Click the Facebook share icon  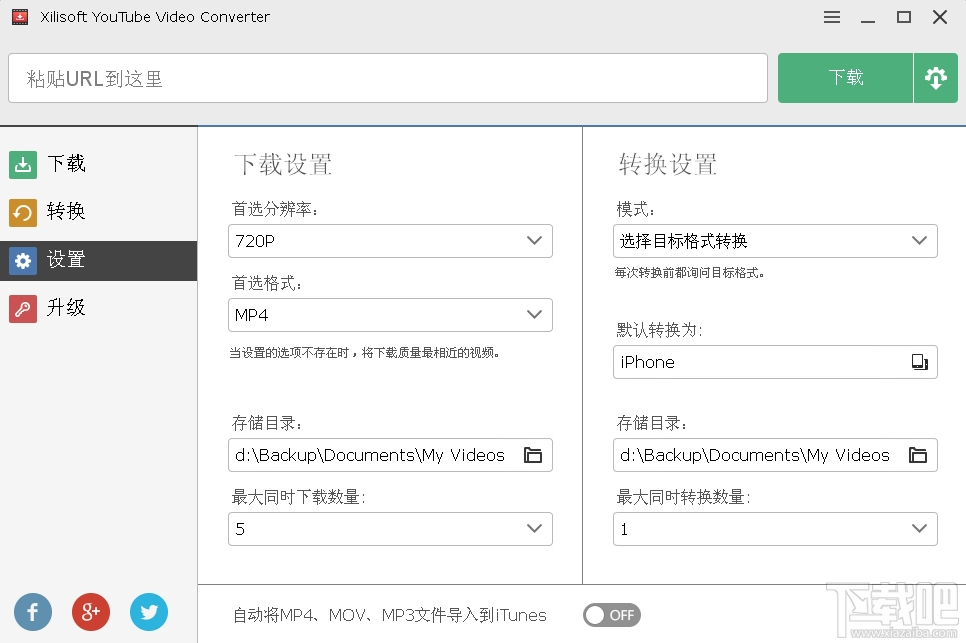33,612
